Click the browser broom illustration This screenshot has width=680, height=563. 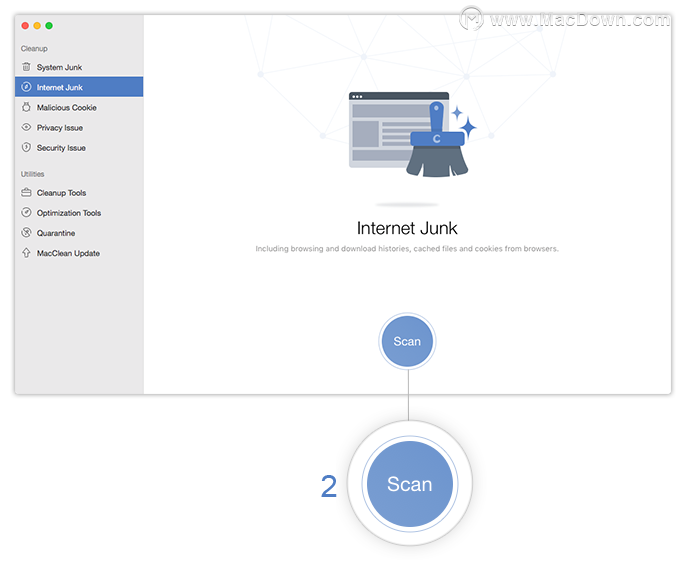coord(412,134)
